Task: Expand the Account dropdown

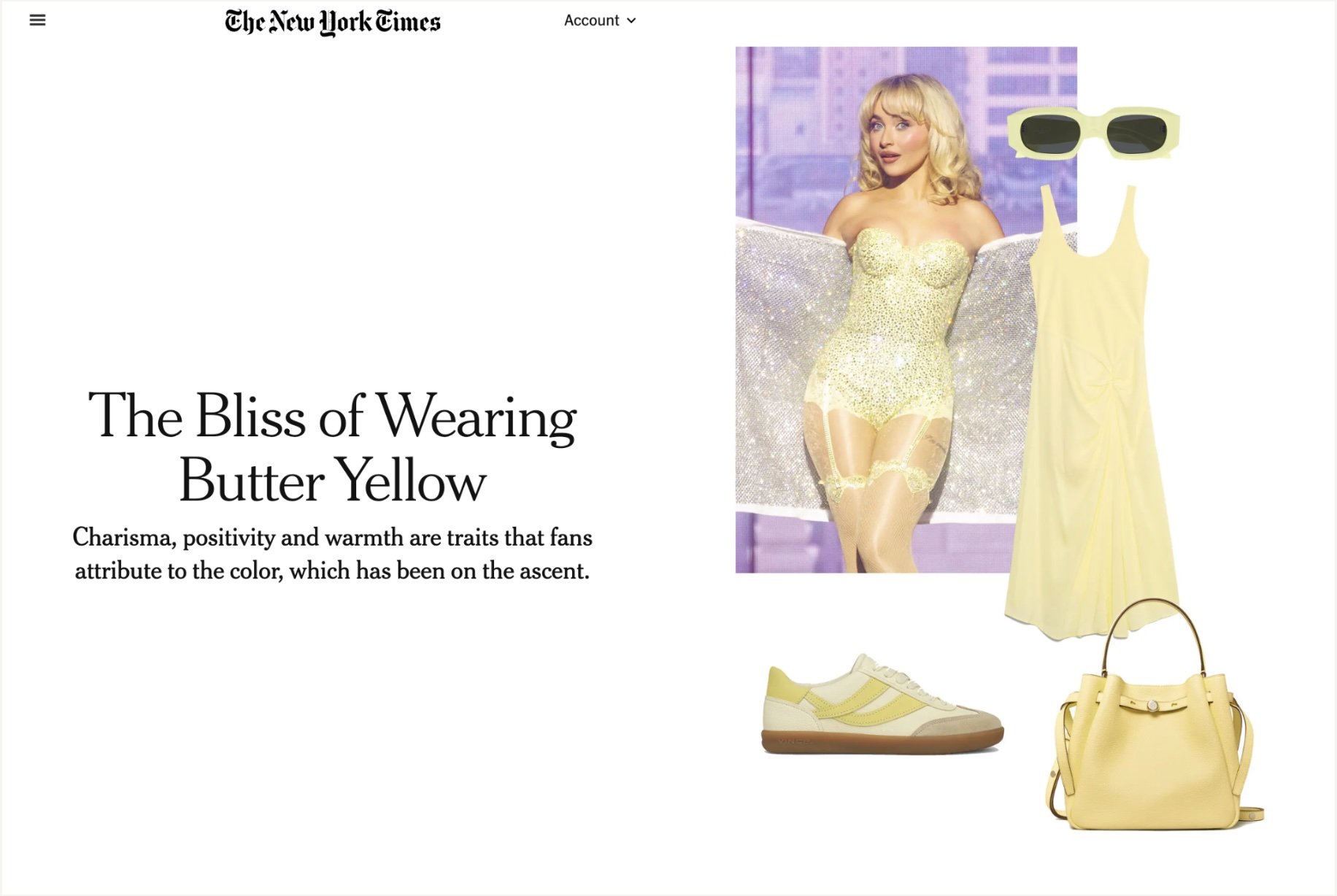Action: [600, 20]
